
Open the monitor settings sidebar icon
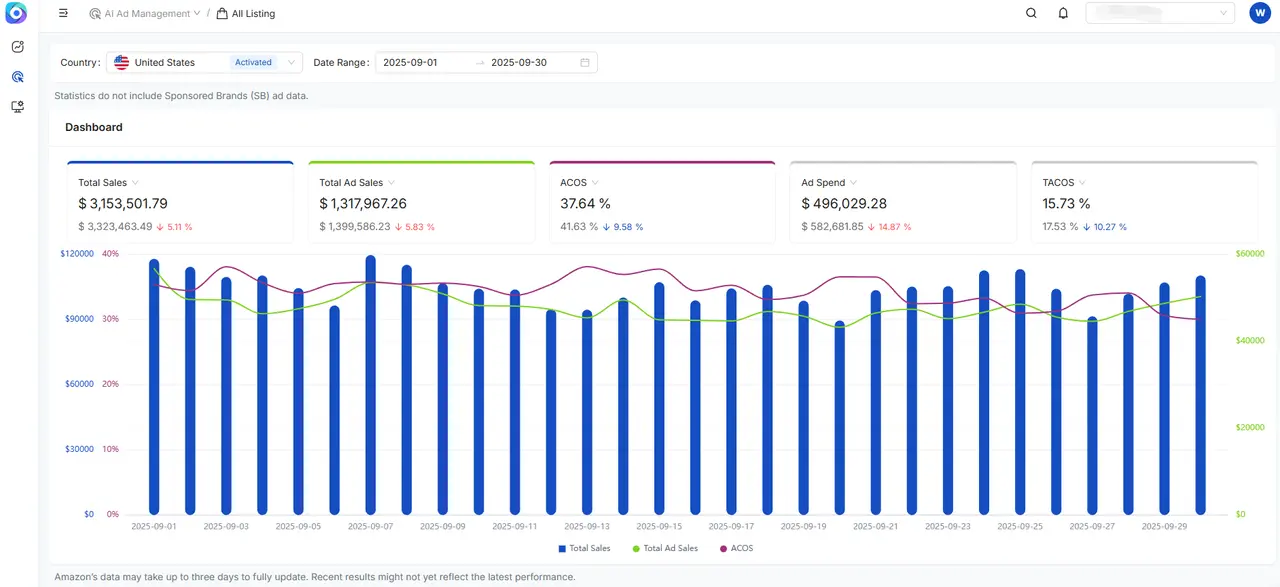pos(17,107)
